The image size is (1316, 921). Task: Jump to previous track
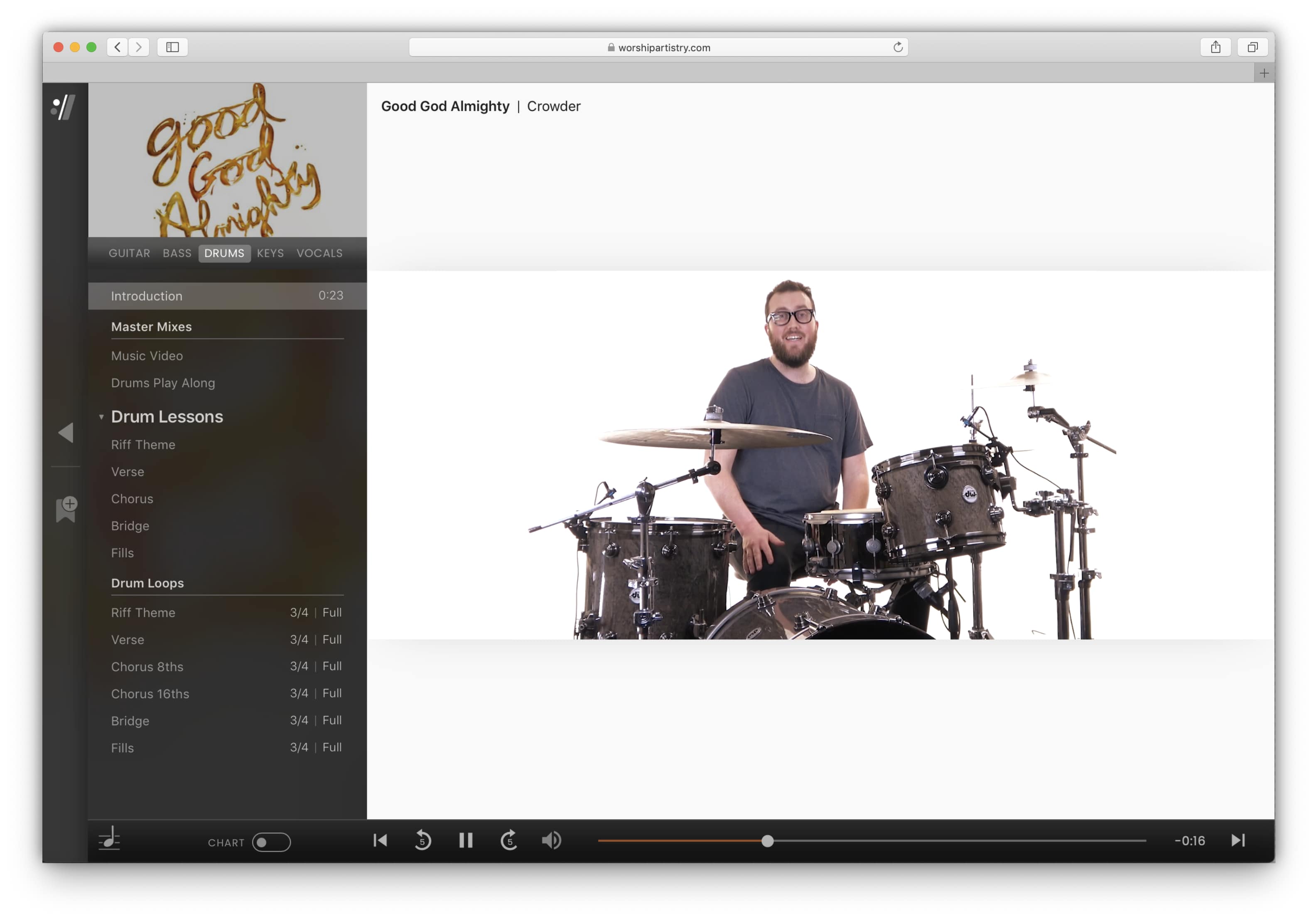[380, 841]
